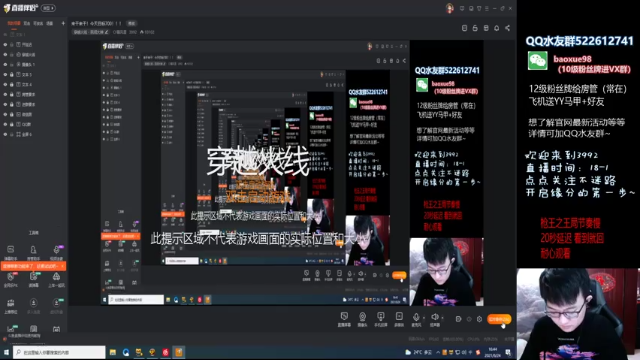The height and width of the screenshot is (360, 640).
Task: Click the share icon in top-right toolbar
Action: 507,28
